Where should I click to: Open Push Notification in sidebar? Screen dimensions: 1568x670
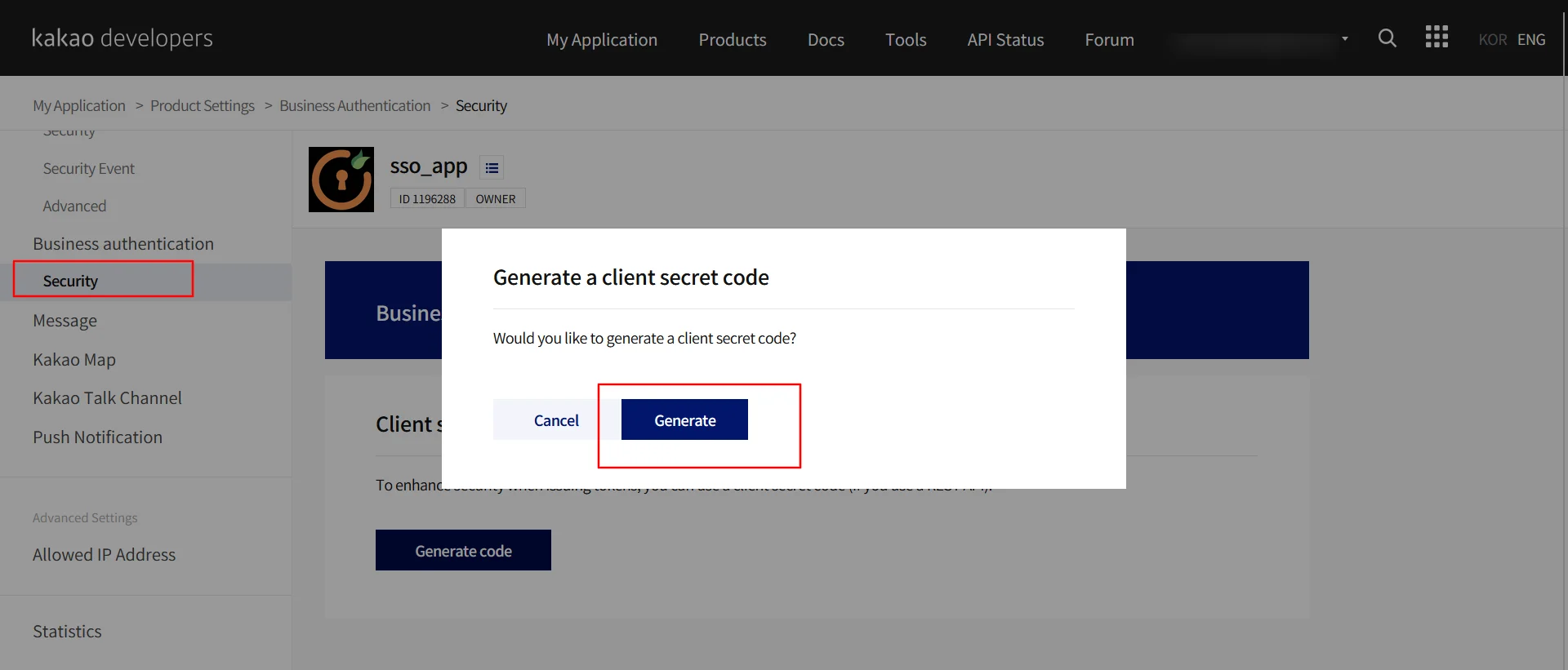tap(97, 437)
